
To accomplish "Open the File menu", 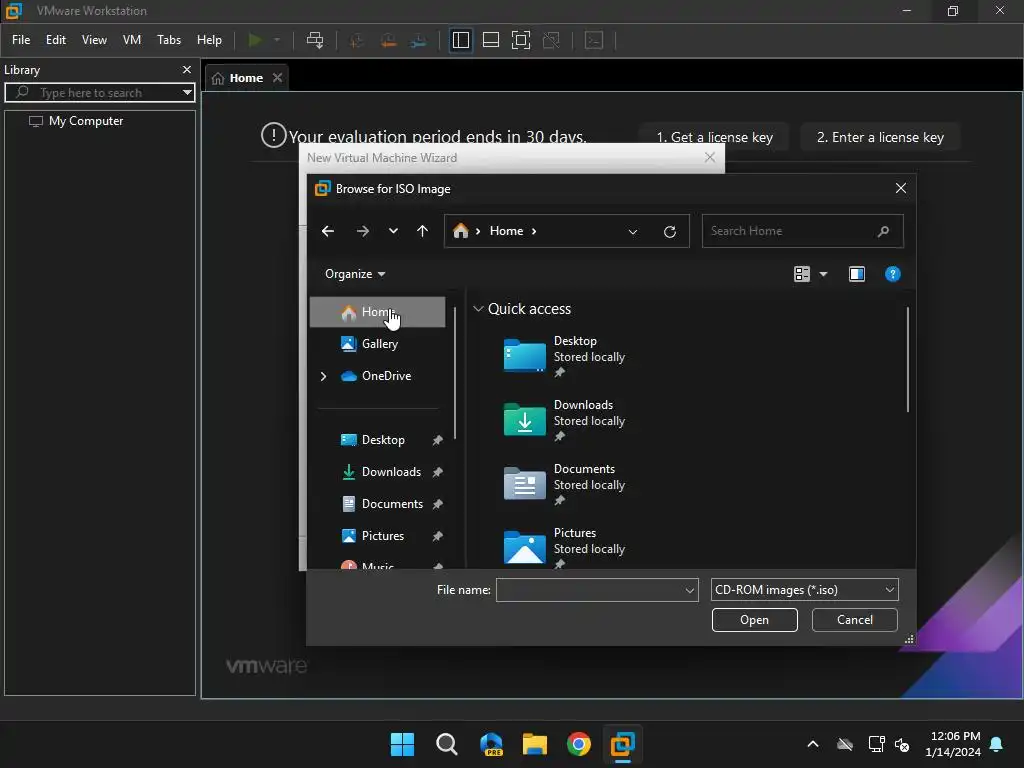I will [x=21, y=40].
